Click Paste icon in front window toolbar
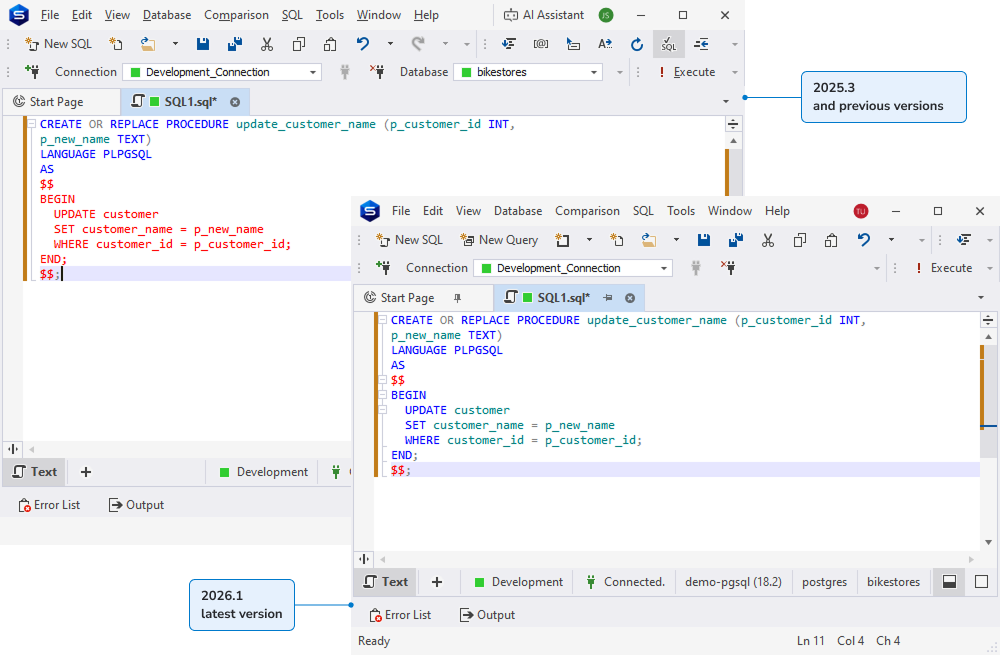Image resolution: width=1000 pixels, height=655 pixels. click(x=830, y=240)
